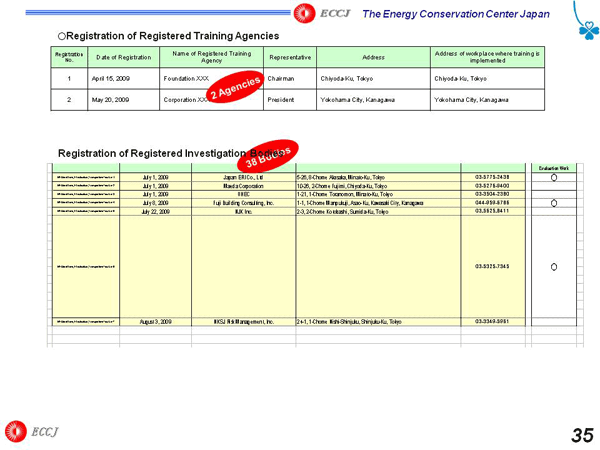Select the header text 'The Energy Conservation Center Japan'
Screen dimensions: 600x450
(456, 14)
